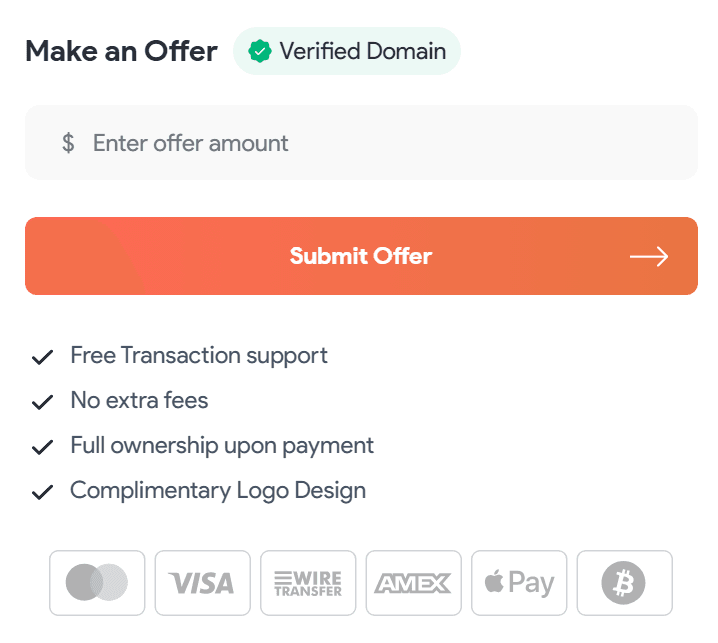Click checkmark beside Full ownership upon payment
The image size is (718, 643).
tap(42, 447)
